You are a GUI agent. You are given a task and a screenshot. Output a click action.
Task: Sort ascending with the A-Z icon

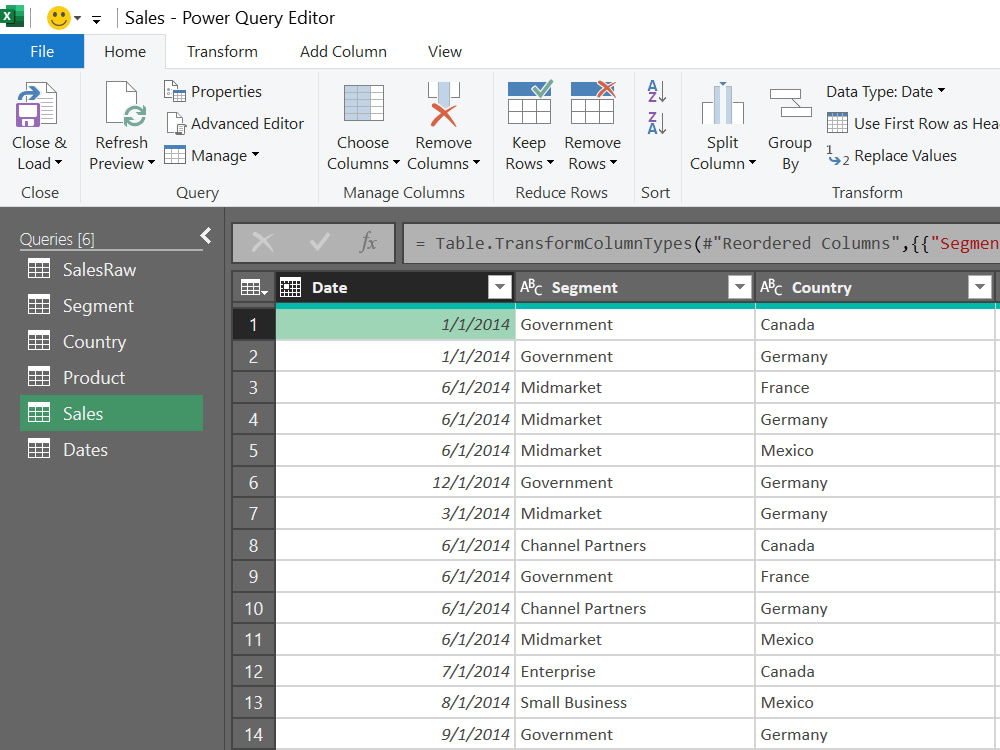656,91
